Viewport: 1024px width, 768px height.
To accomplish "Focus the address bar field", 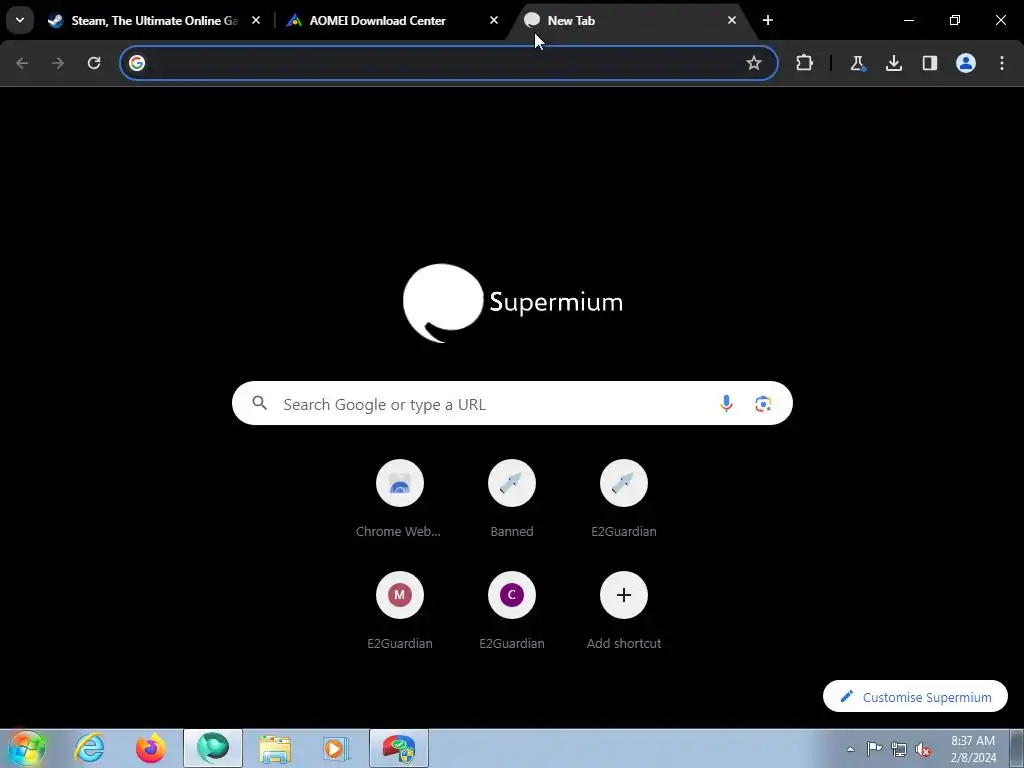I will coord(449,63).
